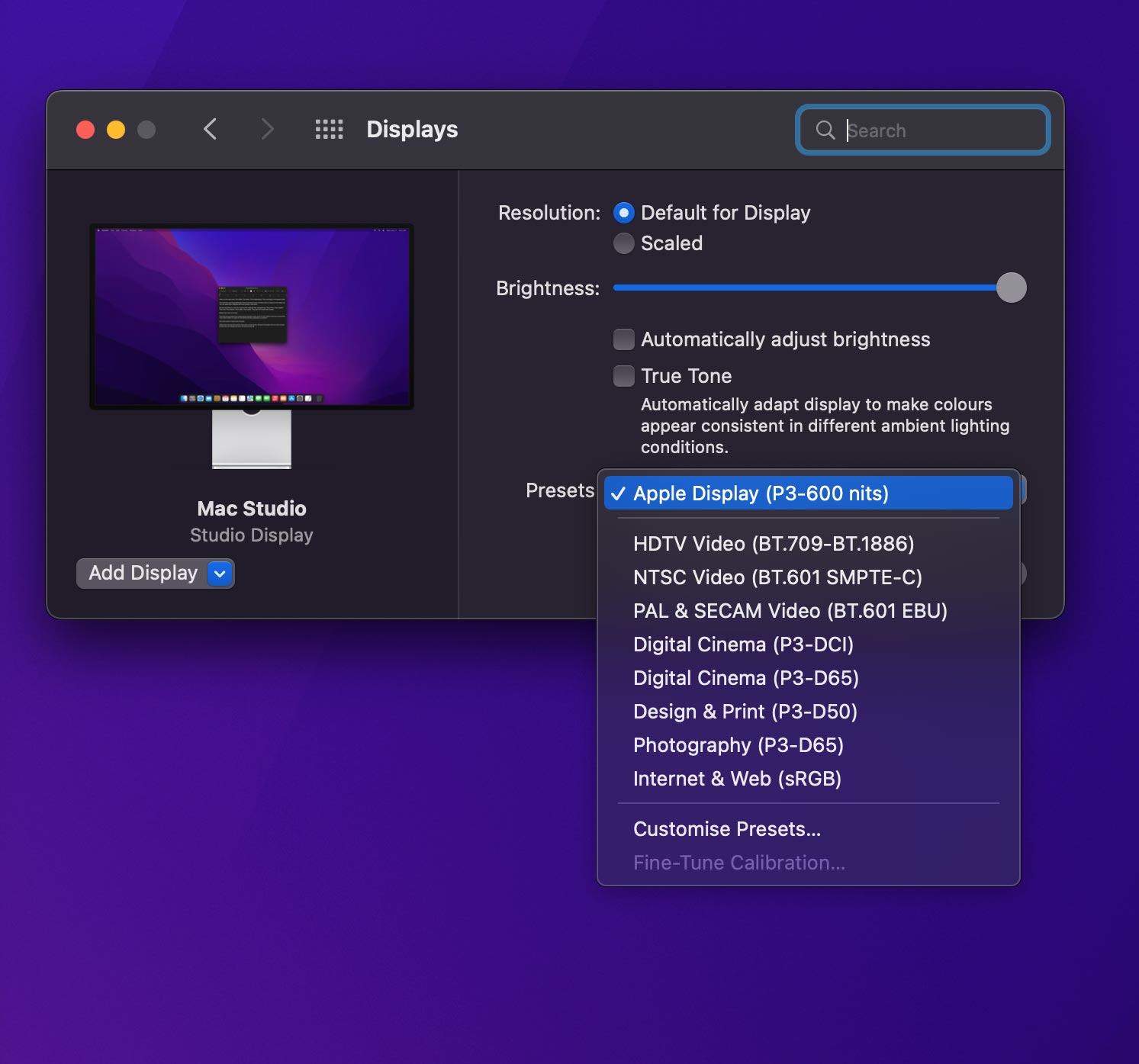Screen dimensions: 1139x1064
Task: Minimize window with yellow button
Action: pyautogui.click(x=116, y=130)
